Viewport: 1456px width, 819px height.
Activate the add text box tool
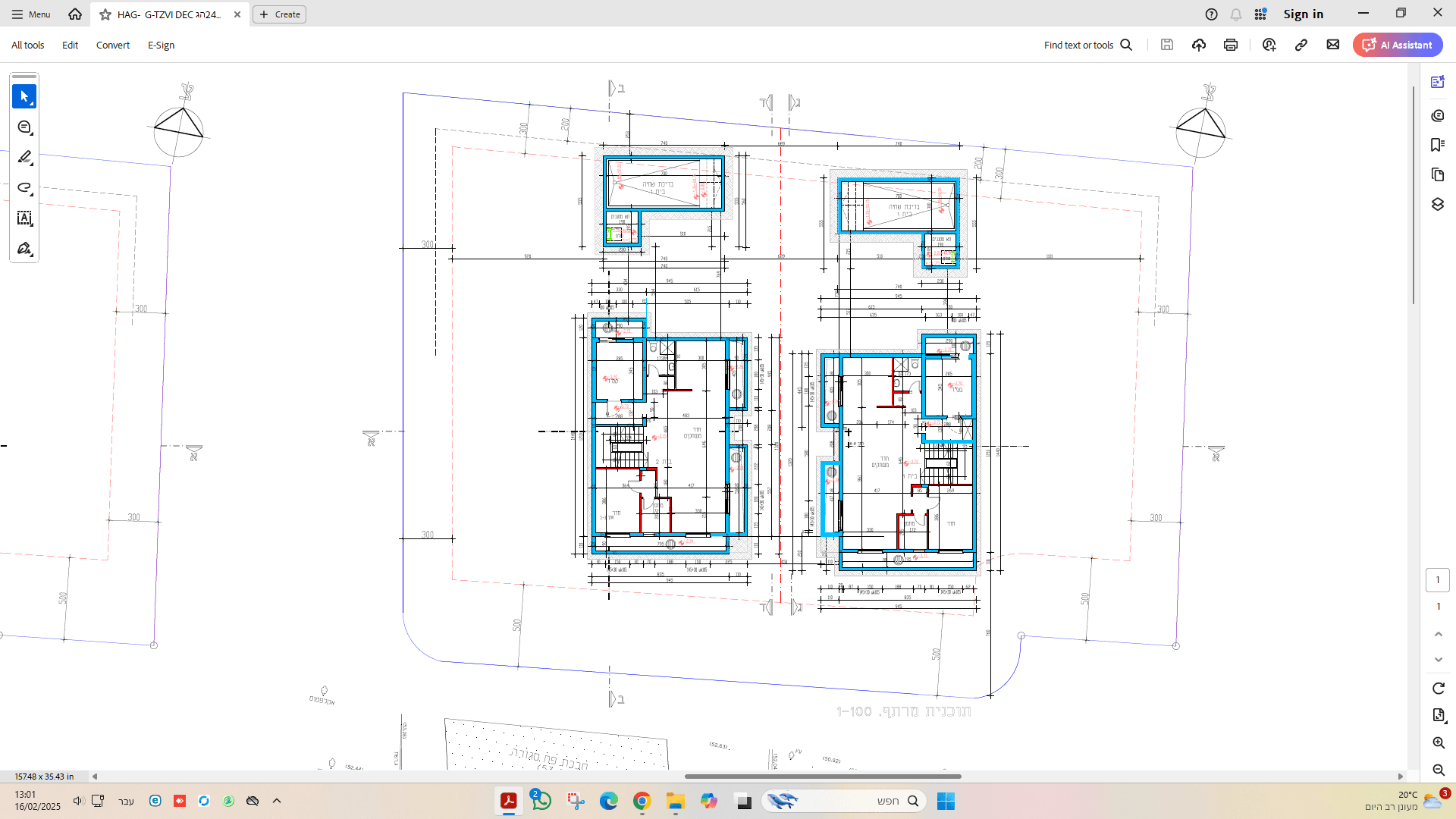(24, 218)
